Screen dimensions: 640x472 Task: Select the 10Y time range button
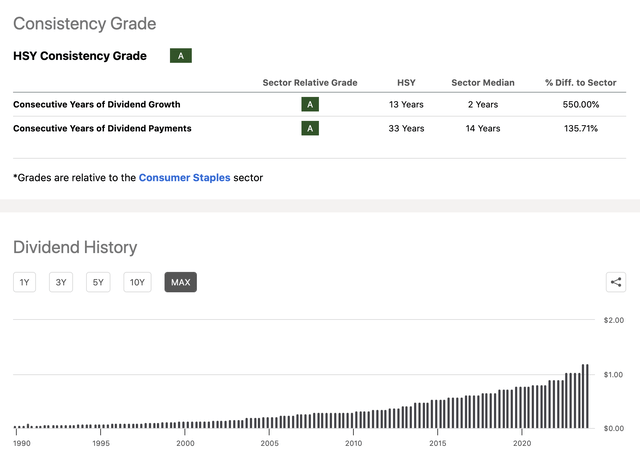point(137,282)
